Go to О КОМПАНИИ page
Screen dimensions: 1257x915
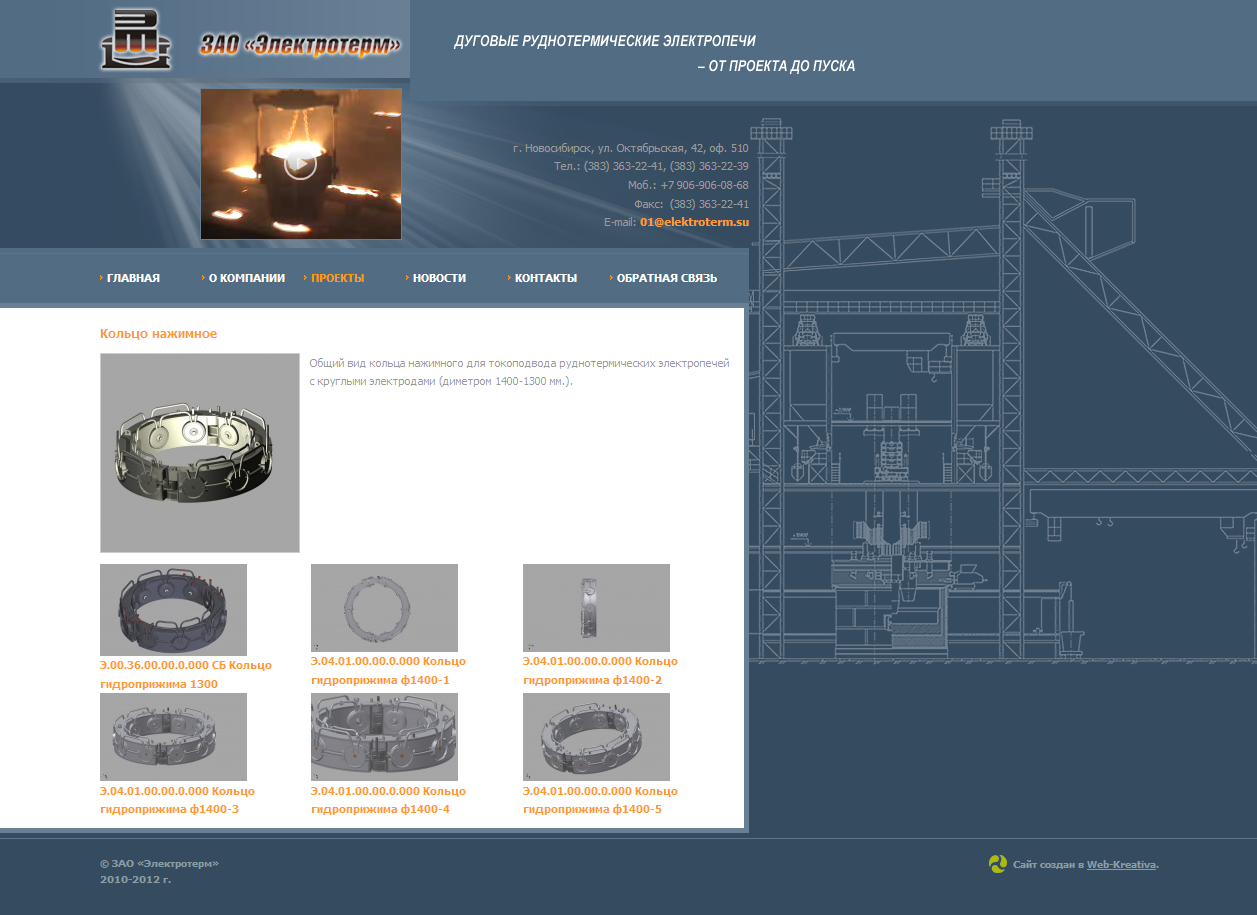click(x=246, y=278)
